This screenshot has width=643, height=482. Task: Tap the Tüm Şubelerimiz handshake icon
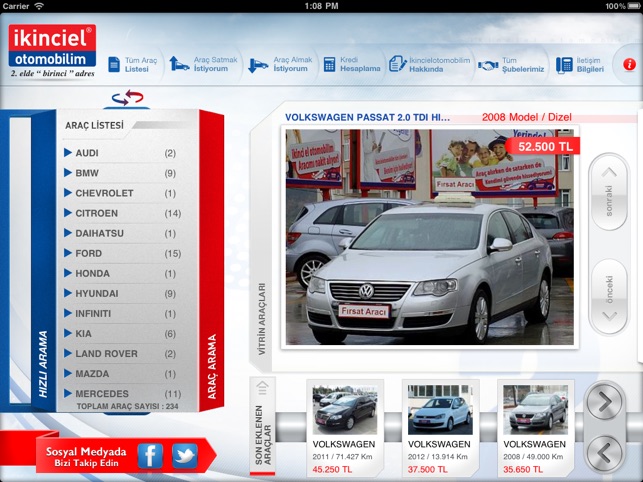point(488,65)
